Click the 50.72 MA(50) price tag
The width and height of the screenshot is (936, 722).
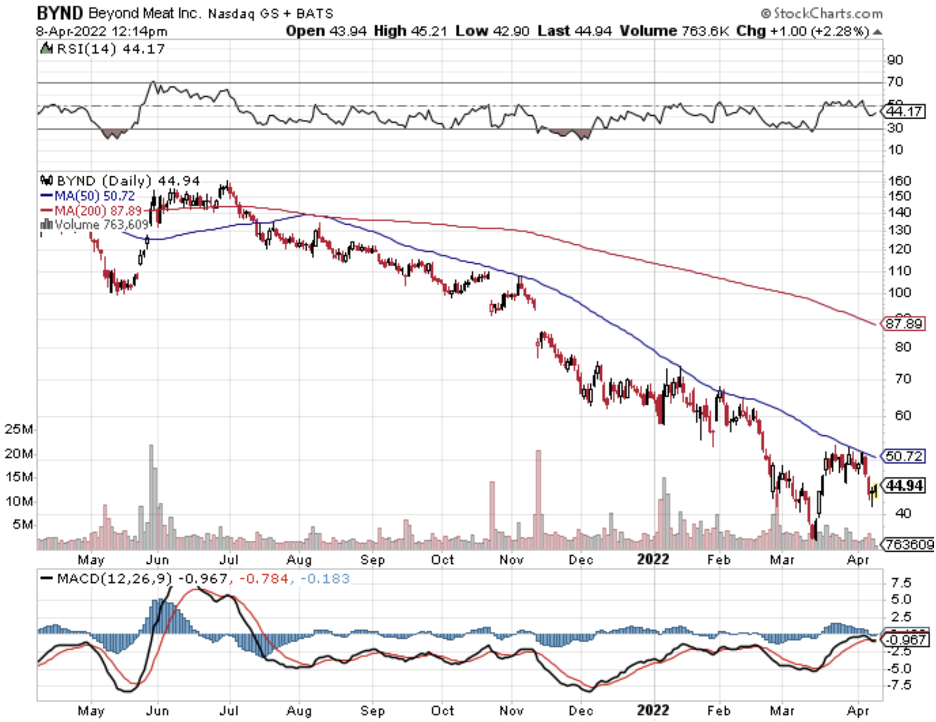click(904, 456)
